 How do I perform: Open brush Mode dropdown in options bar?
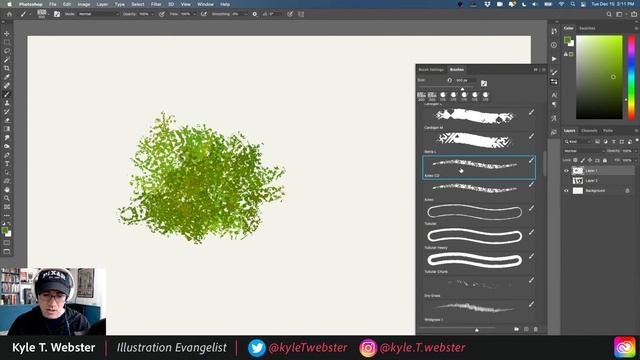[x=98, y=14]
